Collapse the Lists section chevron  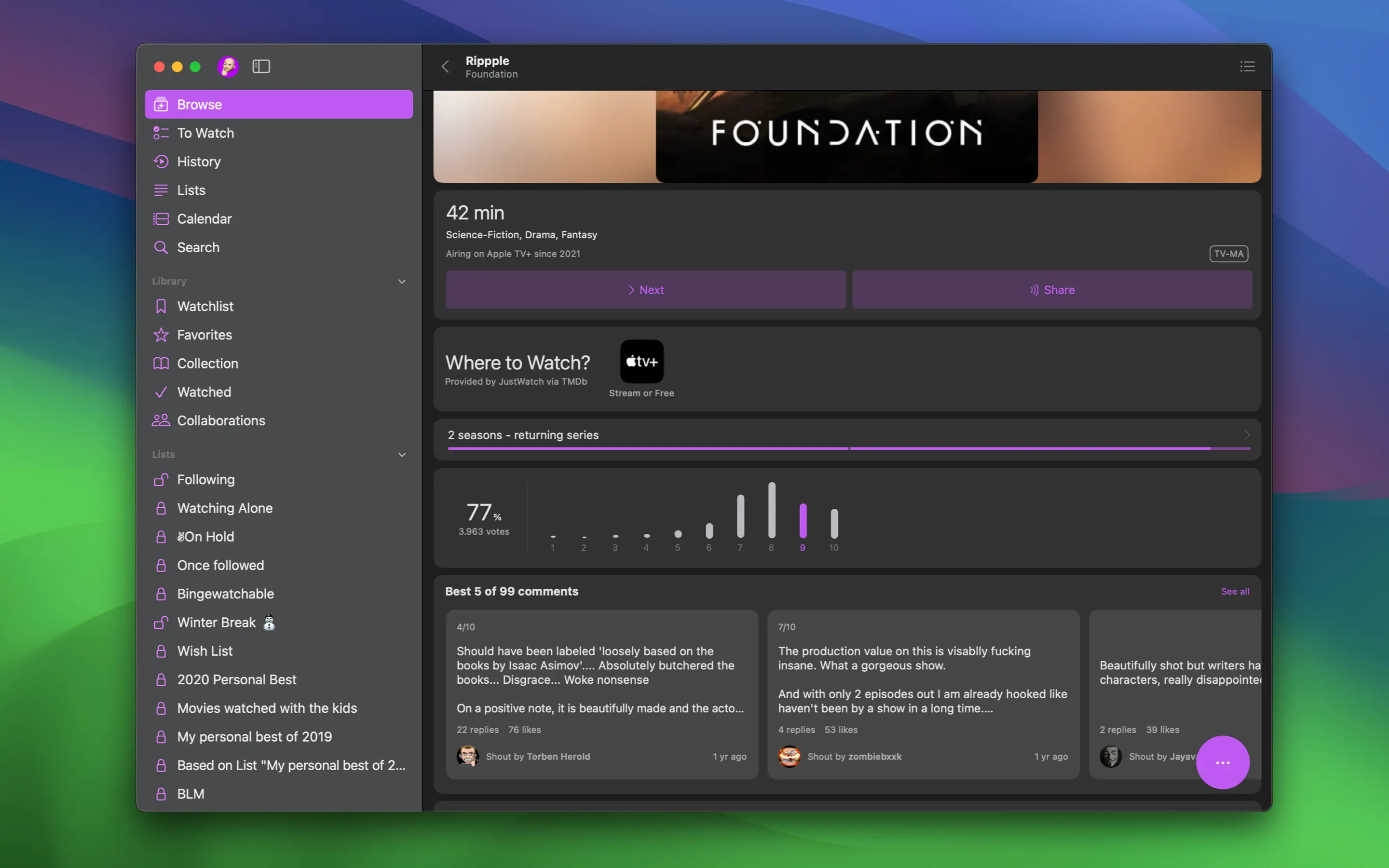point(402,455)
